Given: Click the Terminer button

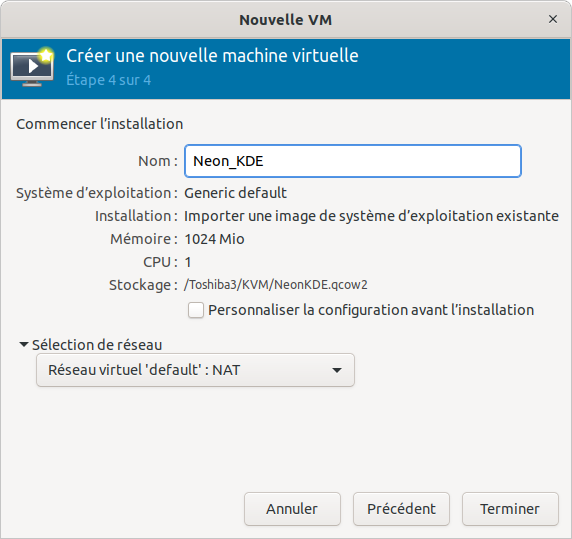Looking at the screenshot, I should (510, 509).
